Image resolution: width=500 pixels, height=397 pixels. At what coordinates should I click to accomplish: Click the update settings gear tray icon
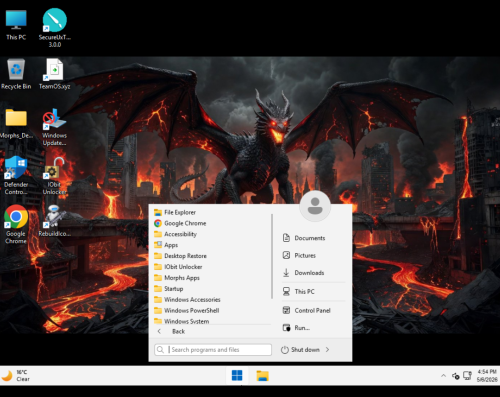click(x=456, y=376)
